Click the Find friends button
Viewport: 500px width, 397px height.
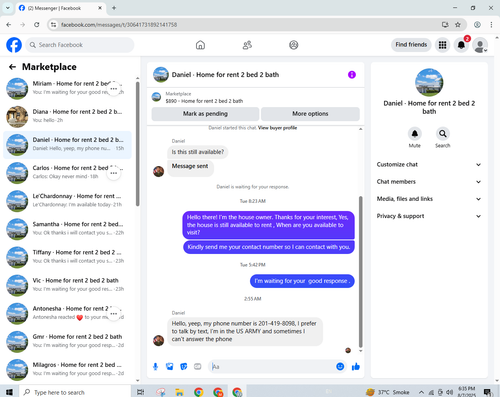411,45
